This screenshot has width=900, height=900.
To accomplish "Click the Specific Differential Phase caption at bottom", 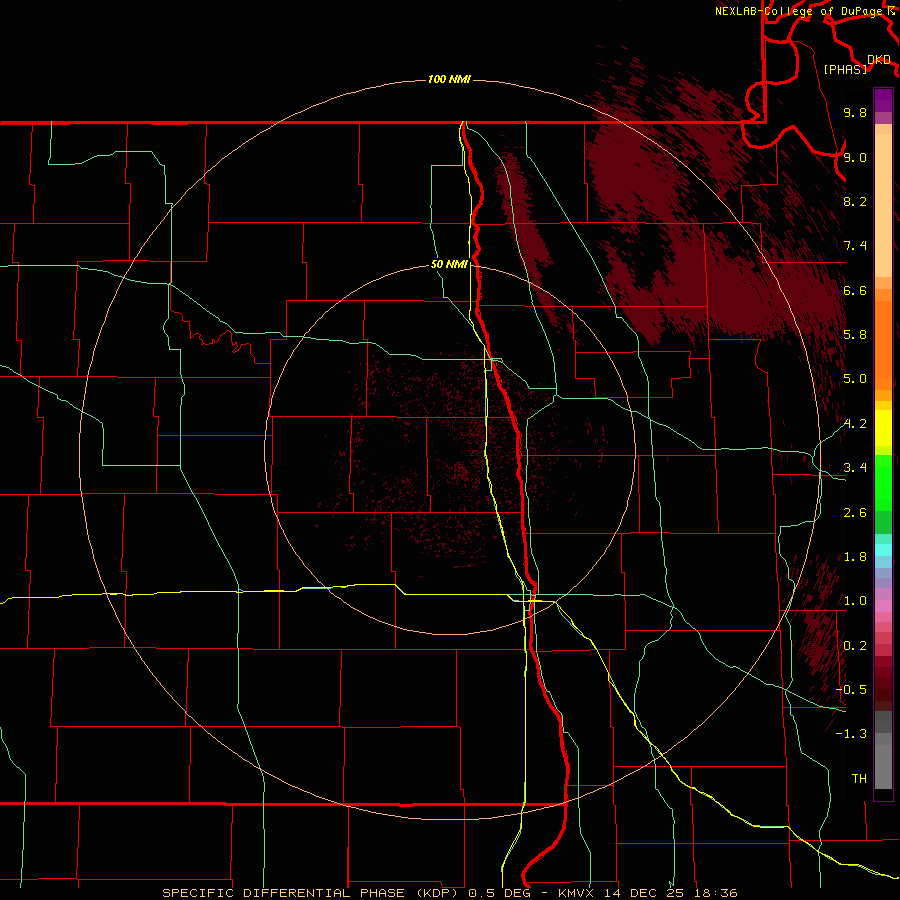I will pos(450,893).
